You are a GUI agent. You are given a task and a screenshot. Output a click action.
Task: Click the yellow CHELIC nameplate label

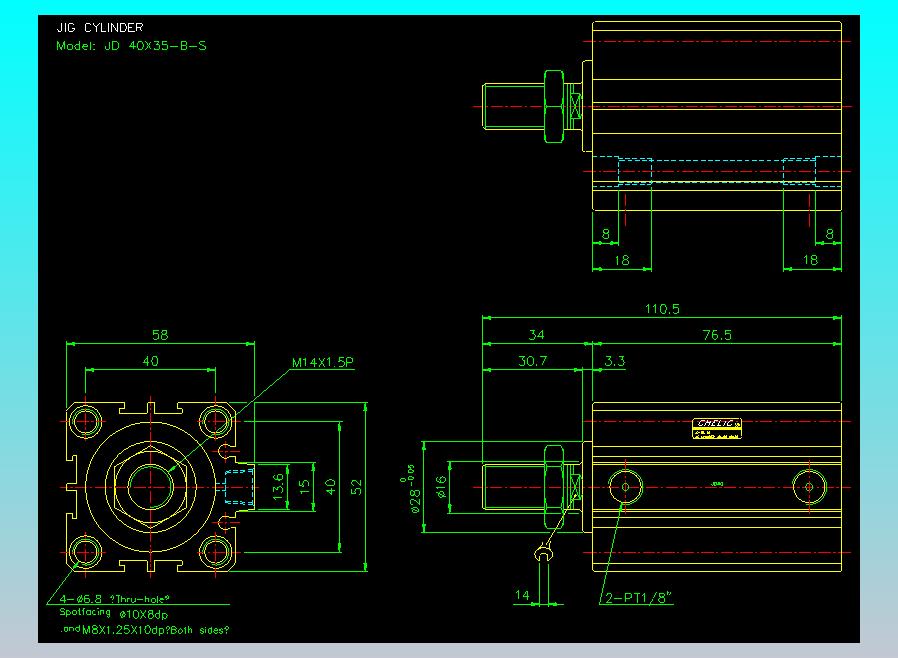(x=717, y=428)
